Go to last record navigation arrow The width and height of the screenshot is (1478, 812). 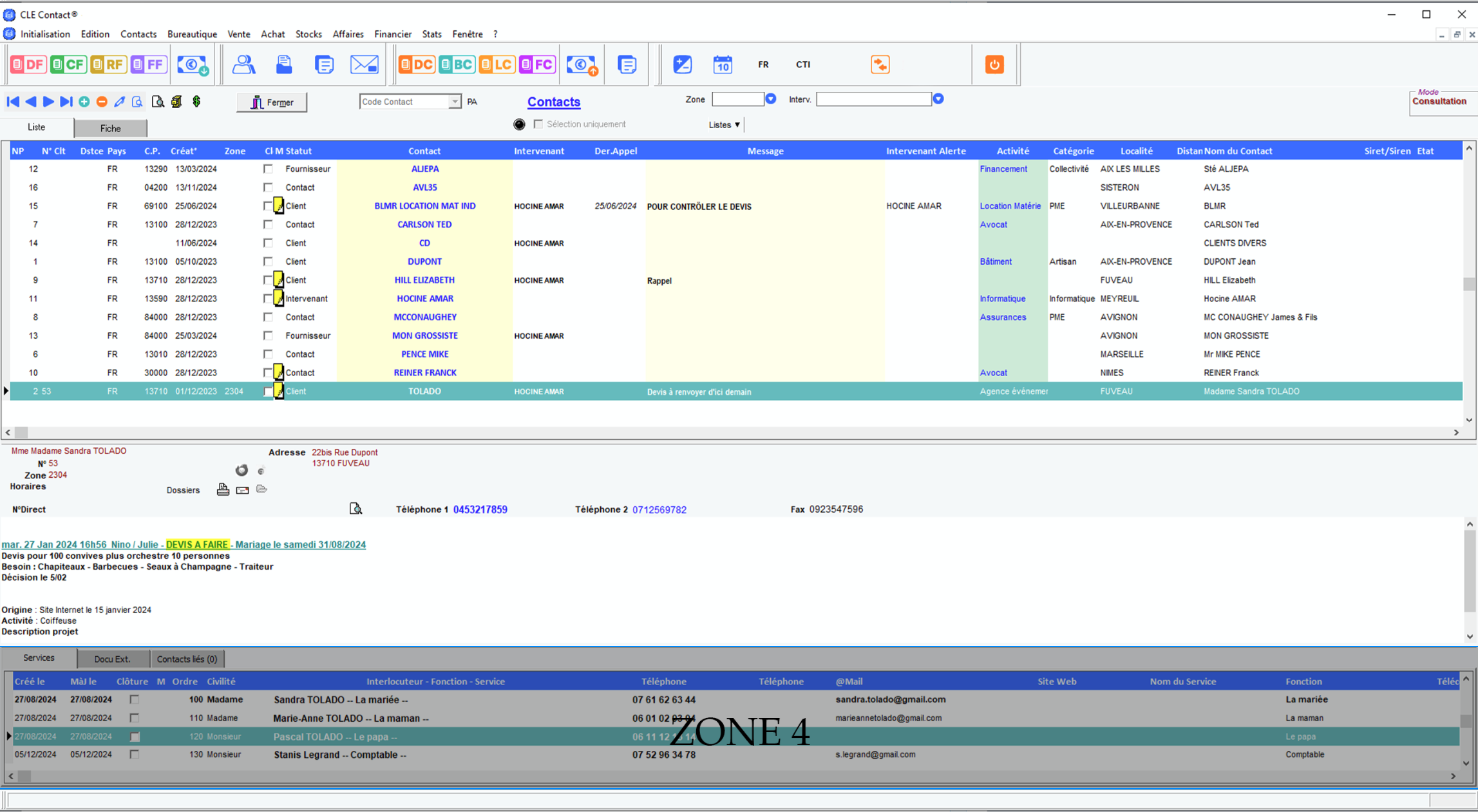66,102
